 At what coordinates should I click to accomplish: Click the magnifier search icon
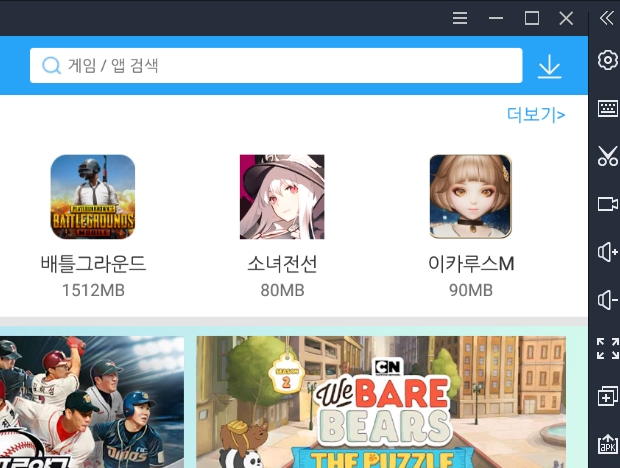click(x=51, y=66)
